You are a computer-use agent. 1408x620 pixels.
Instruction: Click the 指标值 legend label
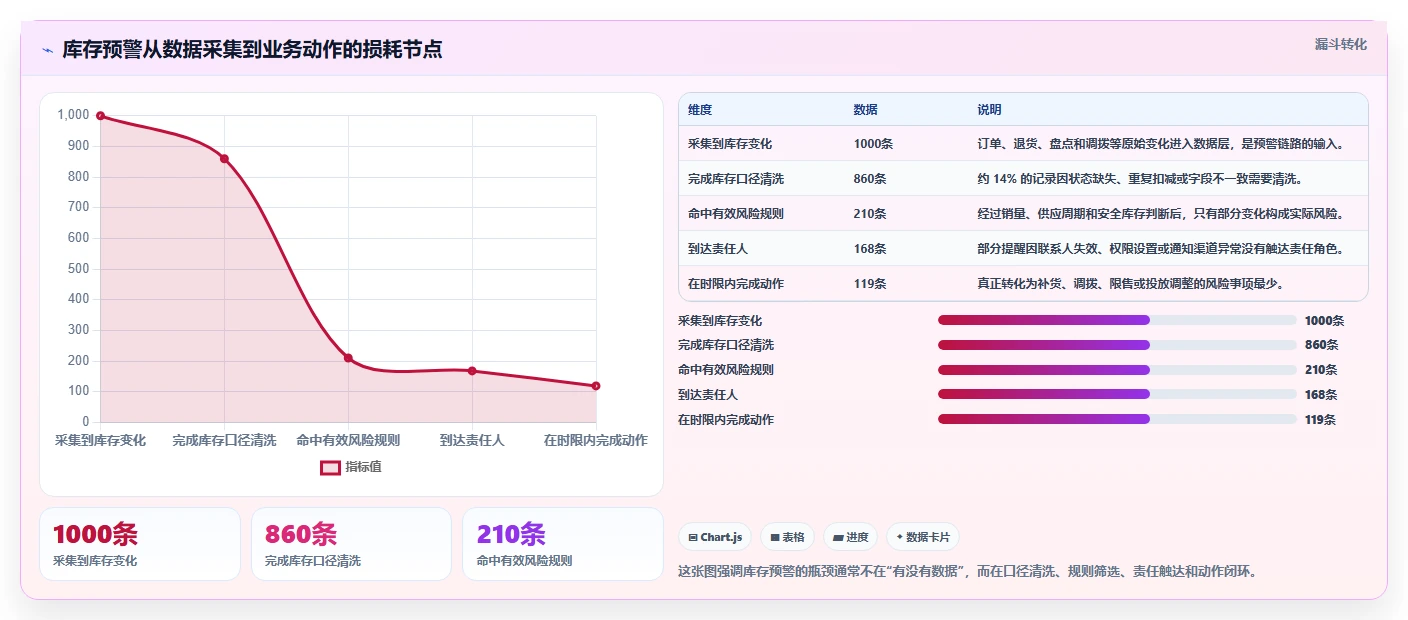[x=363, y=467]
